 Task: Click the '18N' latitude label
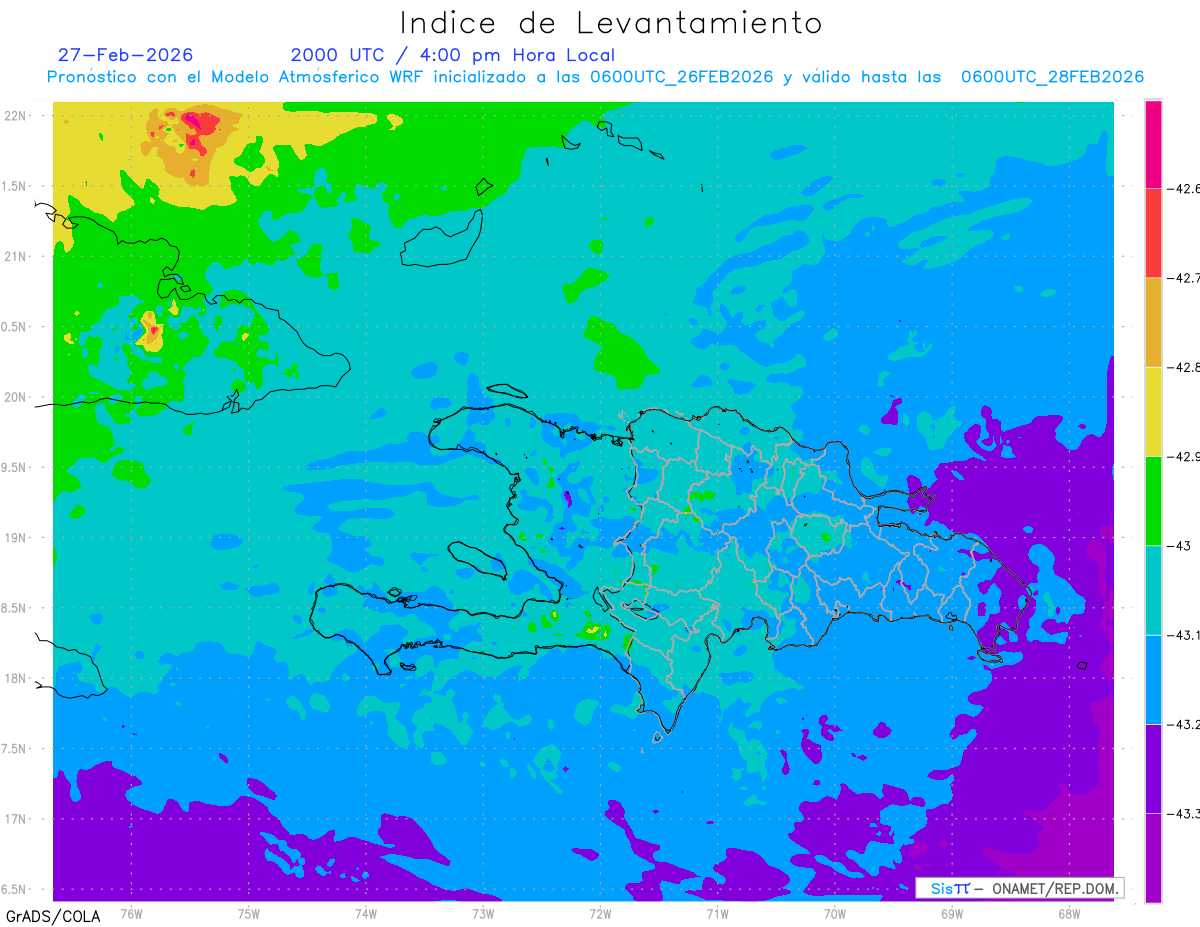(x=16, y=678)
